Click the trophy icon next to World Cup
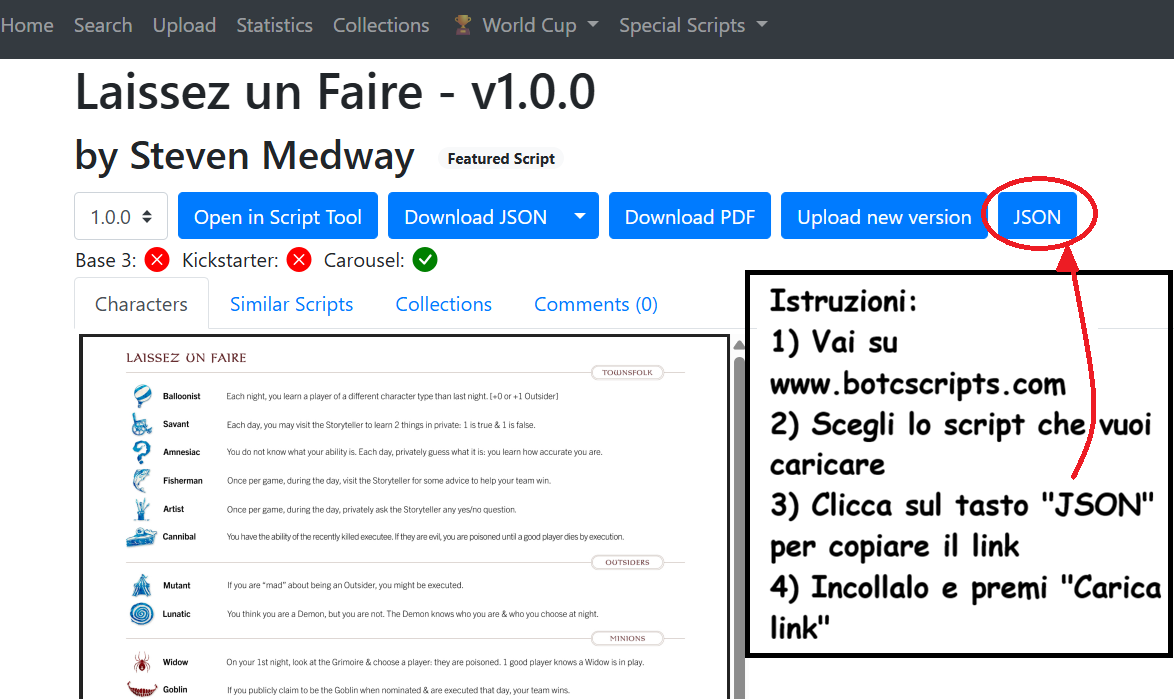1174x699 pixels. point(462,25)
